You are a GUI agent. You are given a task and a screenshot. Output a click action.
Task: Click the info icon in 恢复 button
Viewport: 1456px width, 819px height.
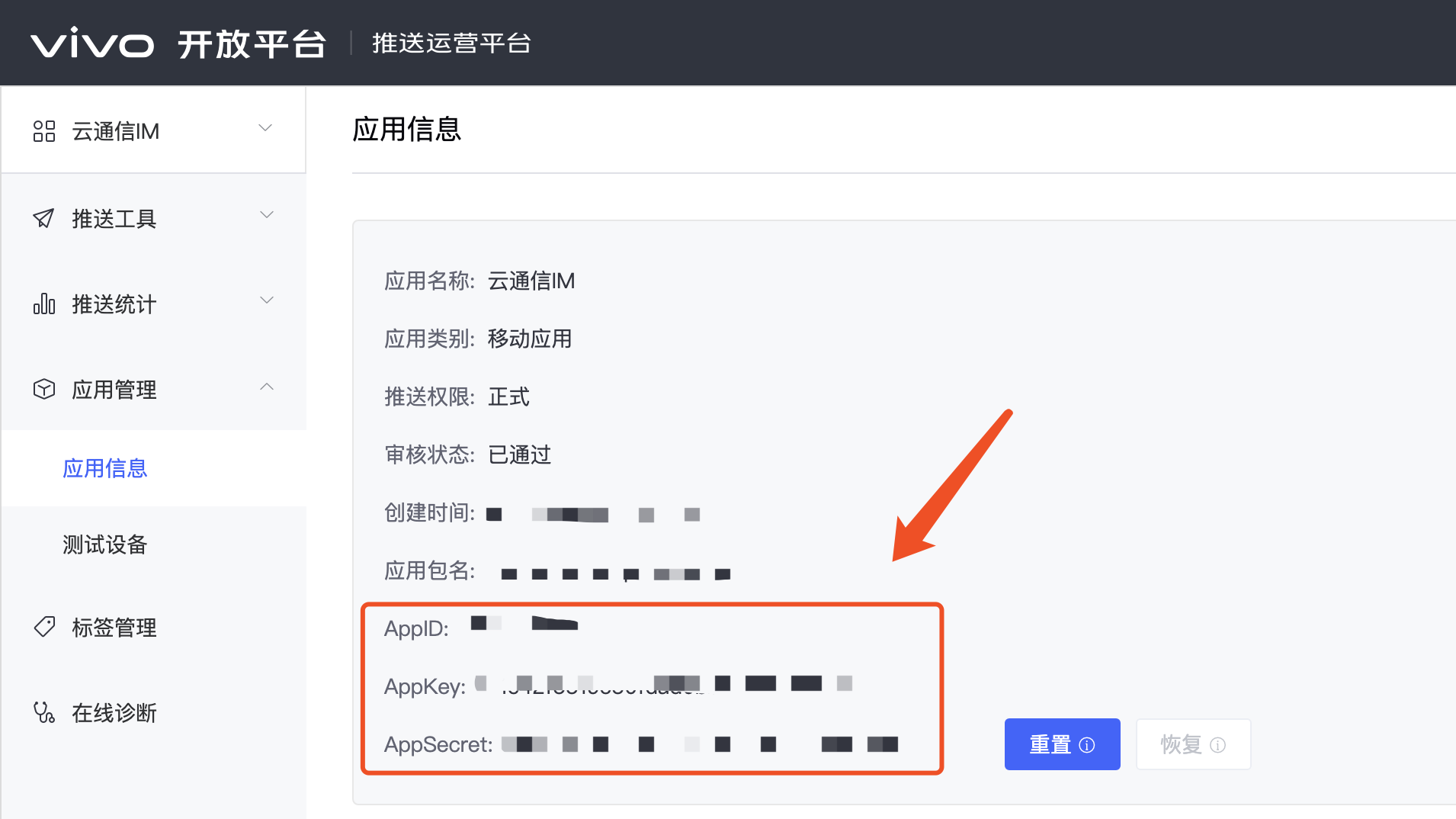(1218, 745)
